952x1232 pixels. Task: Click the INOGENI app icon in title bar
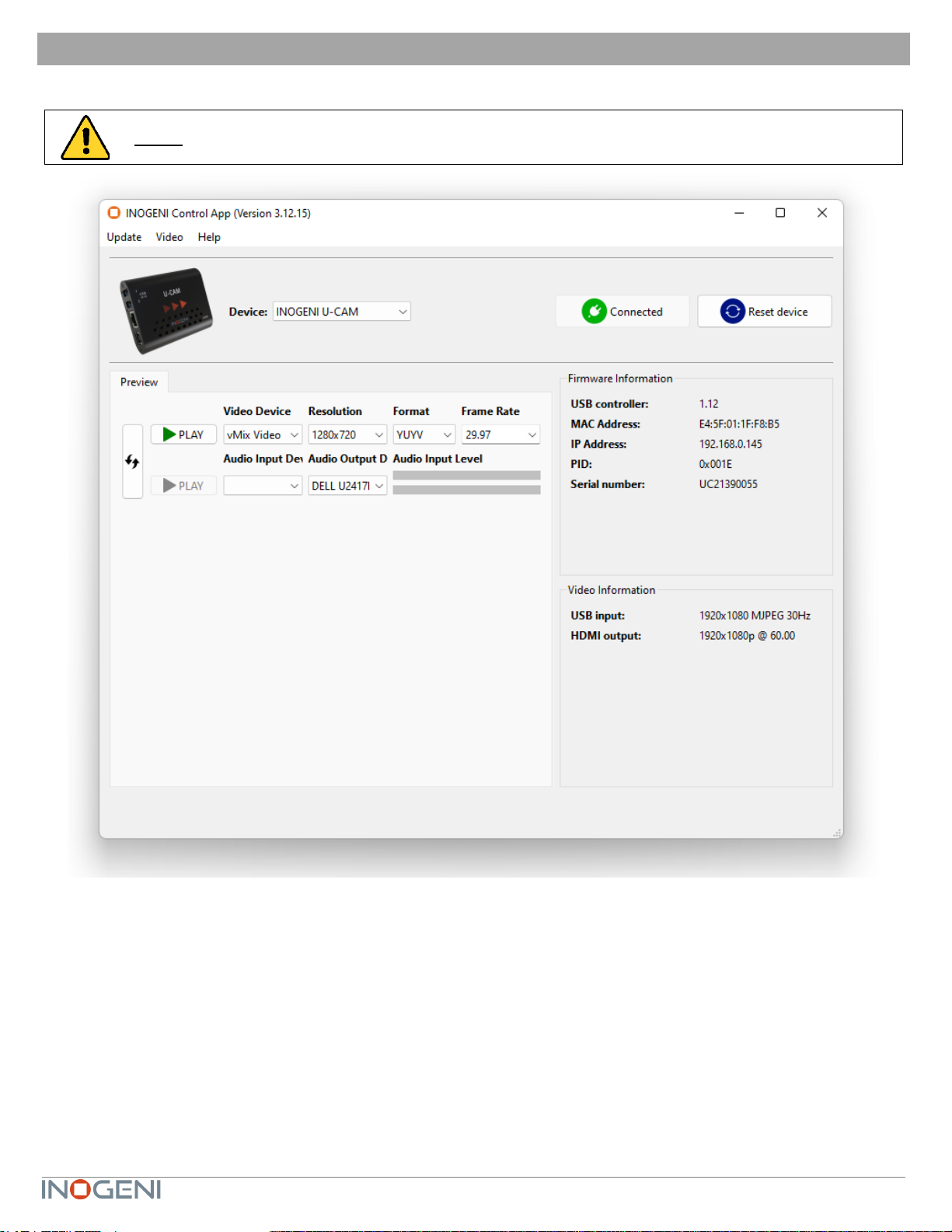[x=114, y=213]
